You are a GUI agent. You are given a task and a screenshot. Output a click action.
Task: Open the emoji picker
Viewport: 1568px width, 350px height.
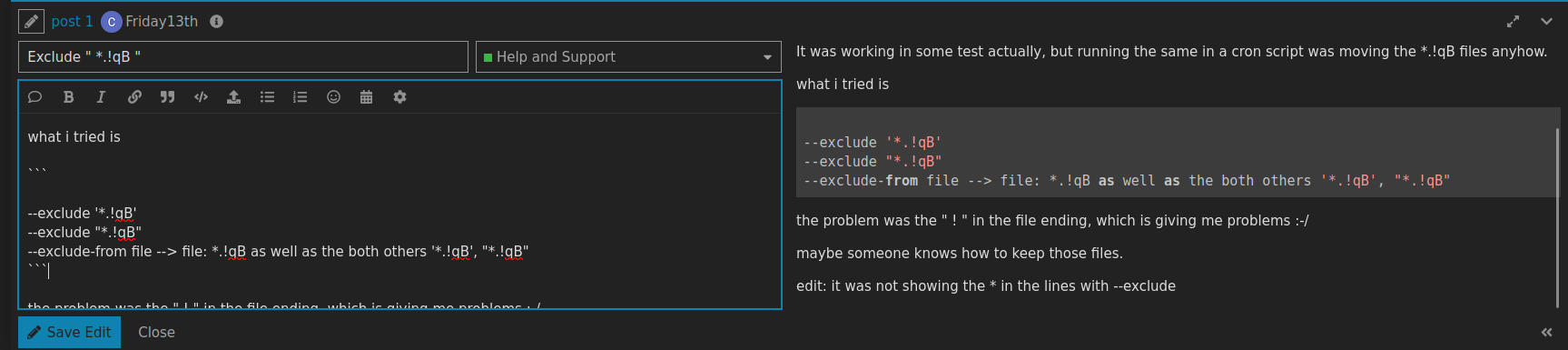pyautogui.click(x=333, y=97)
